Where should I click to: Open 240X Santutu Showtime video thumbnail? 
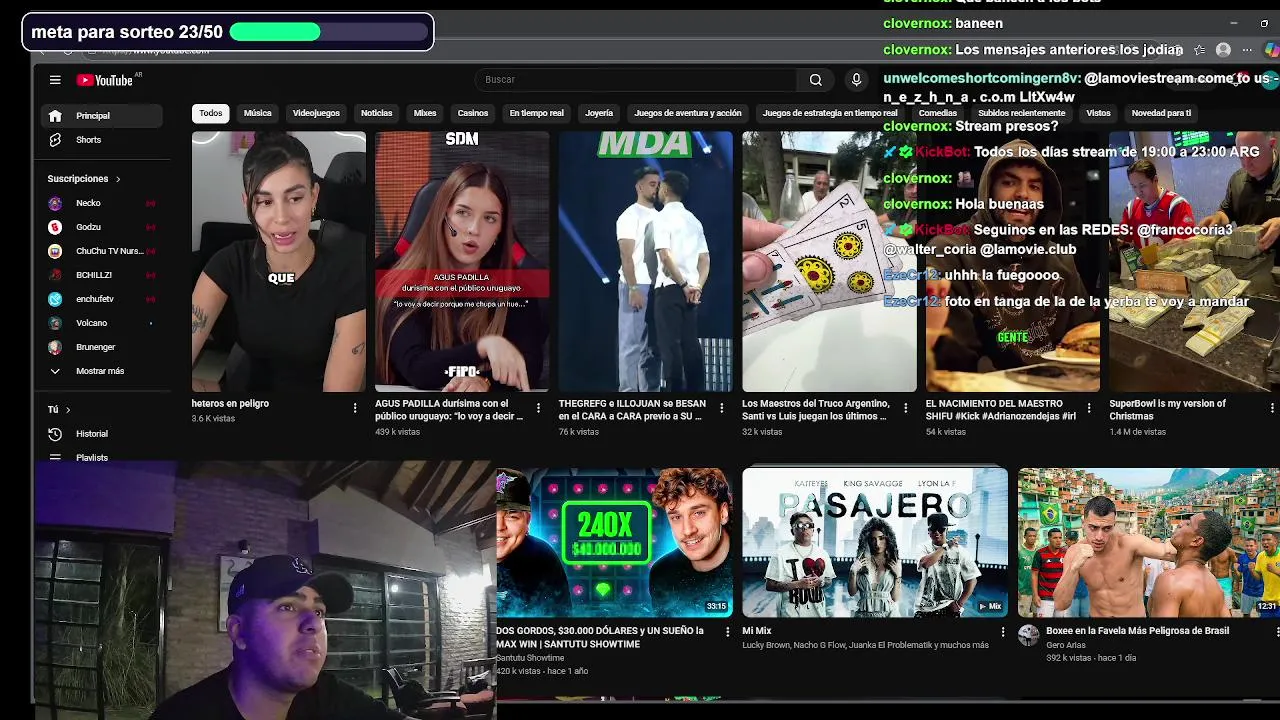[x=614, y=542]
